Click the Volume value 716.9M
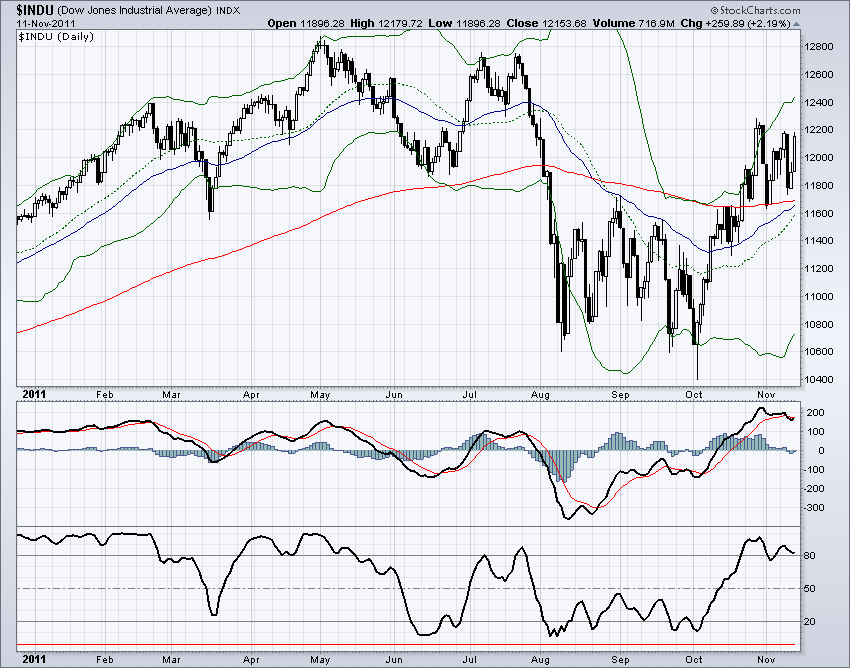 point(656,23)
